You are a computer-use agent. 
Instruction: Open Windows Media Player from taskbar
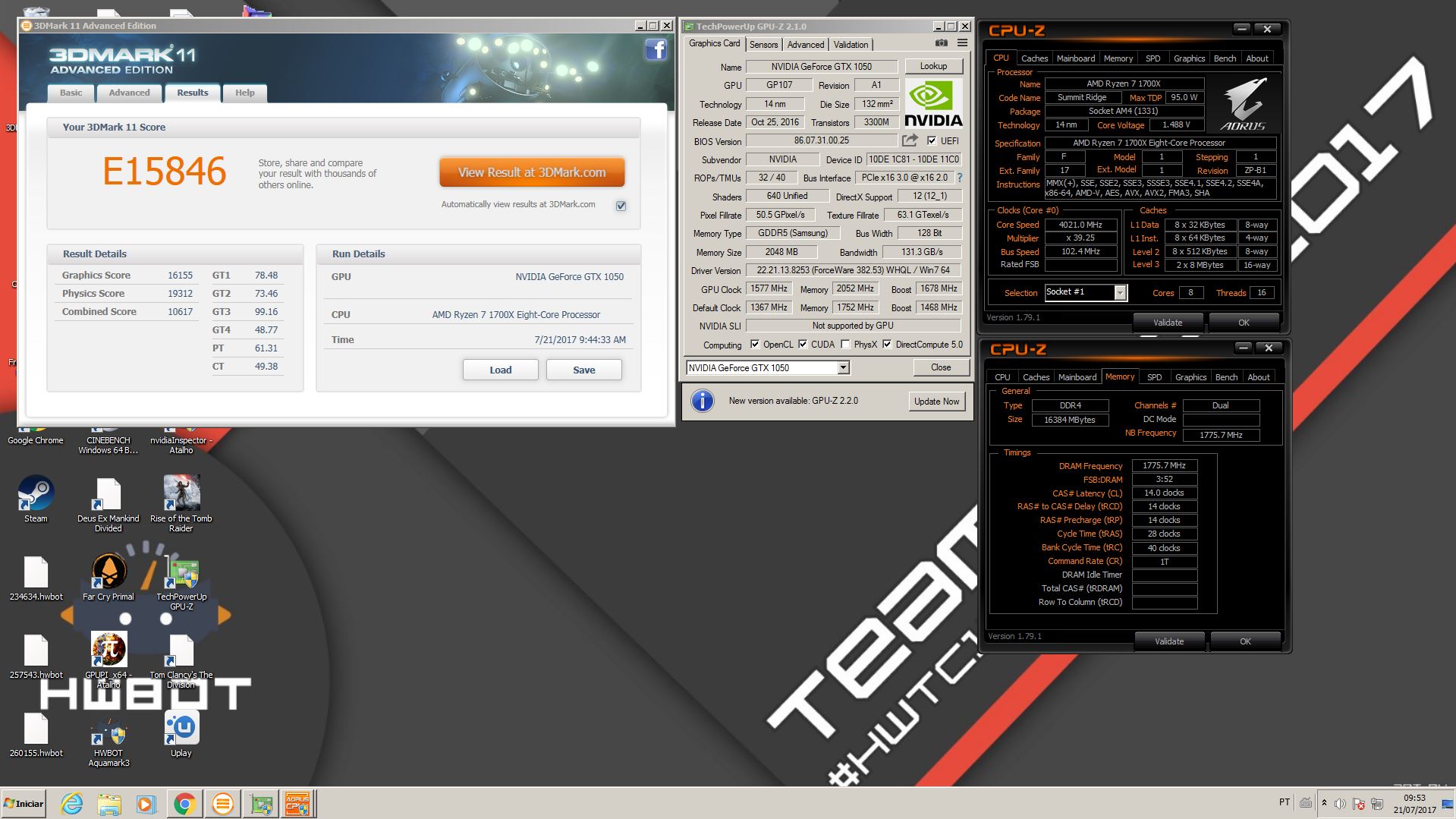click(x=146, y=803)
